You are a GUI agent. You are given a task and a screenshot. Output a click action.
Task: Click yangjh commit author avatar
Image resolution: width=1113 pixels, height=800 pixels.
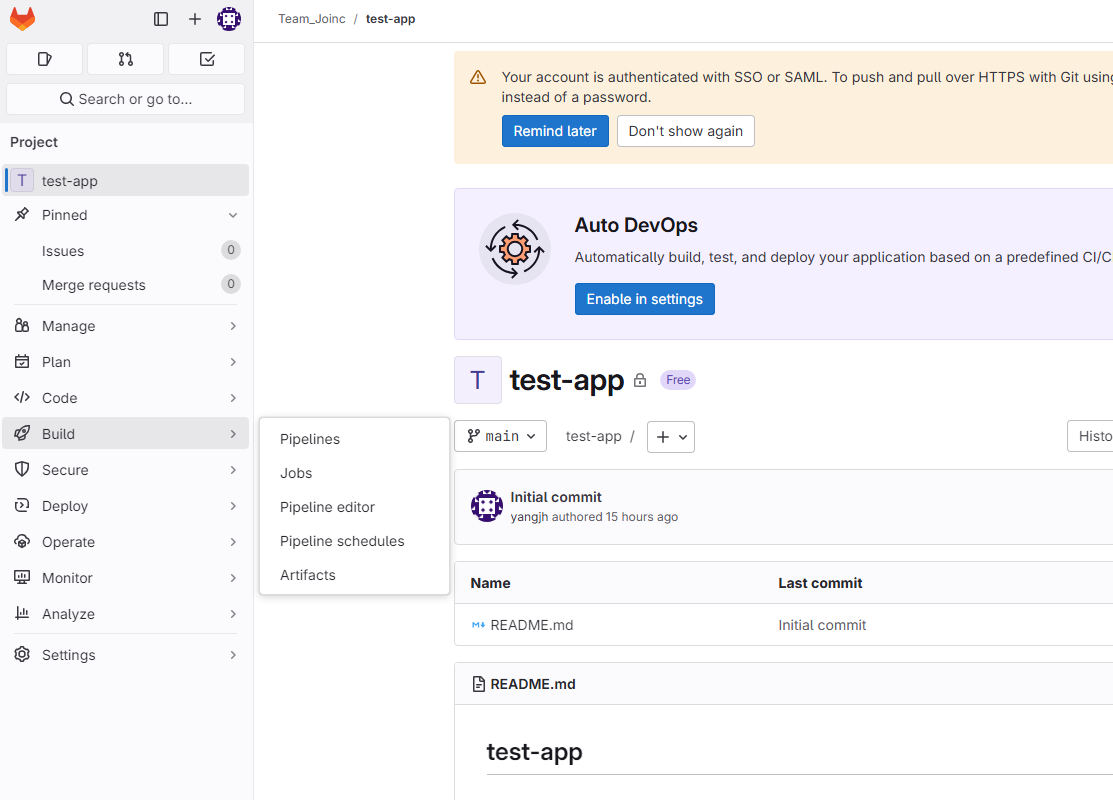click(487, 506)
